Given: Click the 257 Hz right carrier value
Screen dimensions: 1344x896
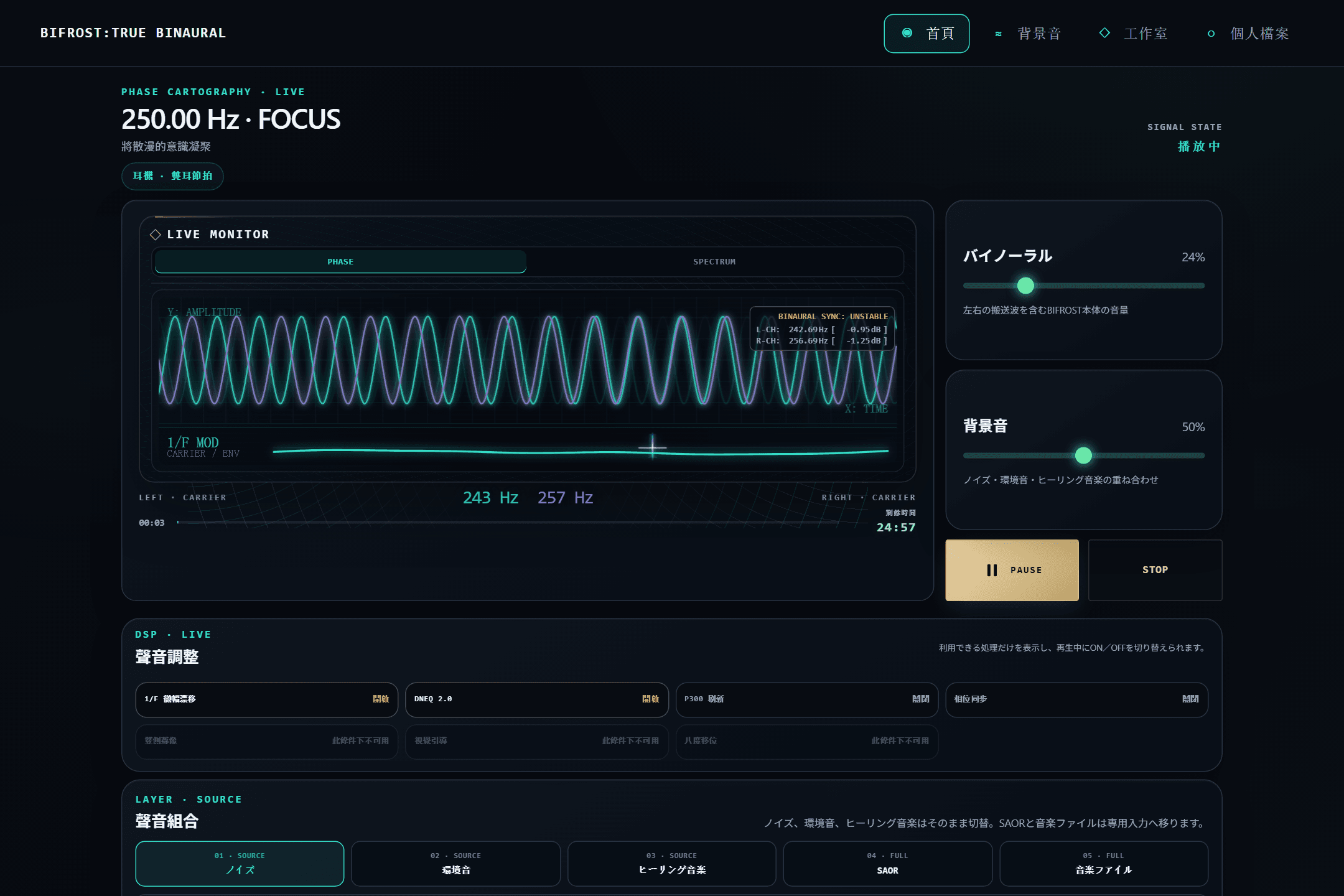Looking at the screenshot, I should coord(565,498).
